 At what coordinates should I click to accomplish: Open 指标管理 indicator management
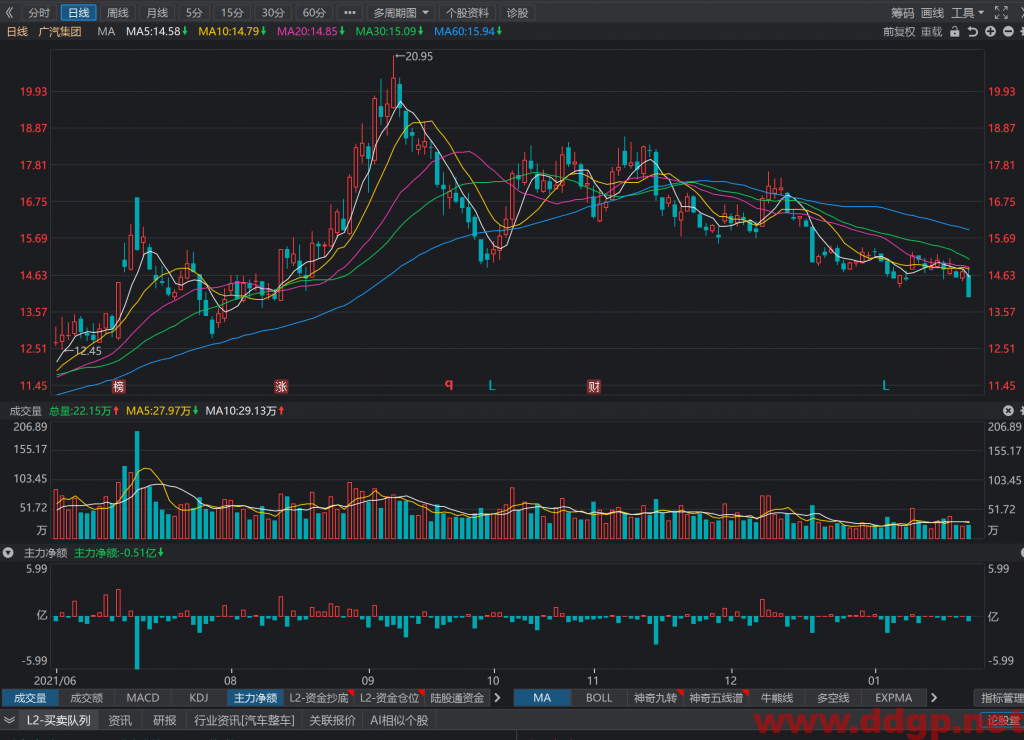(1001, 698)
